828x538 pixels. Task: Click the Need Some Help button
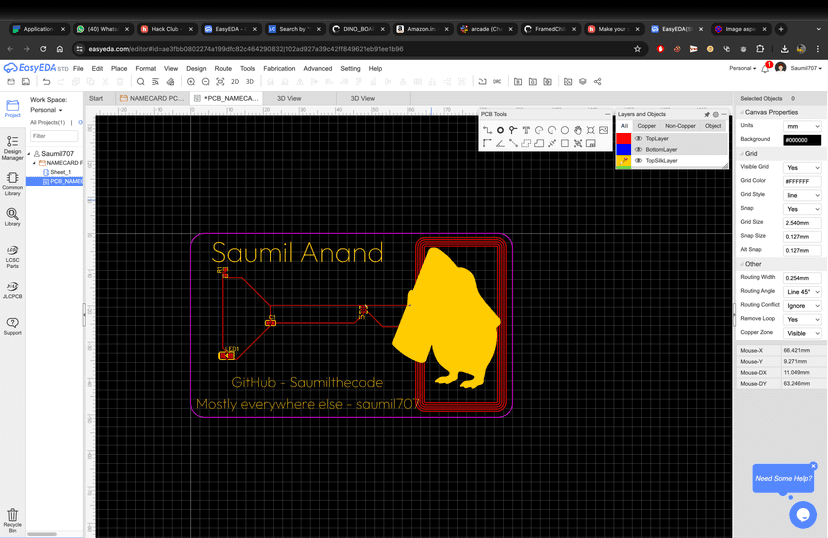point(782,478)
